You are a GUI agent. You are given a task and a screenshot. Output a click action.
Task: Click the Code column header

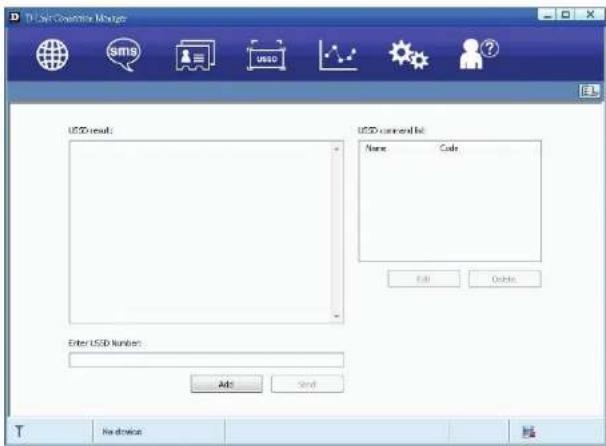point(449,148)
